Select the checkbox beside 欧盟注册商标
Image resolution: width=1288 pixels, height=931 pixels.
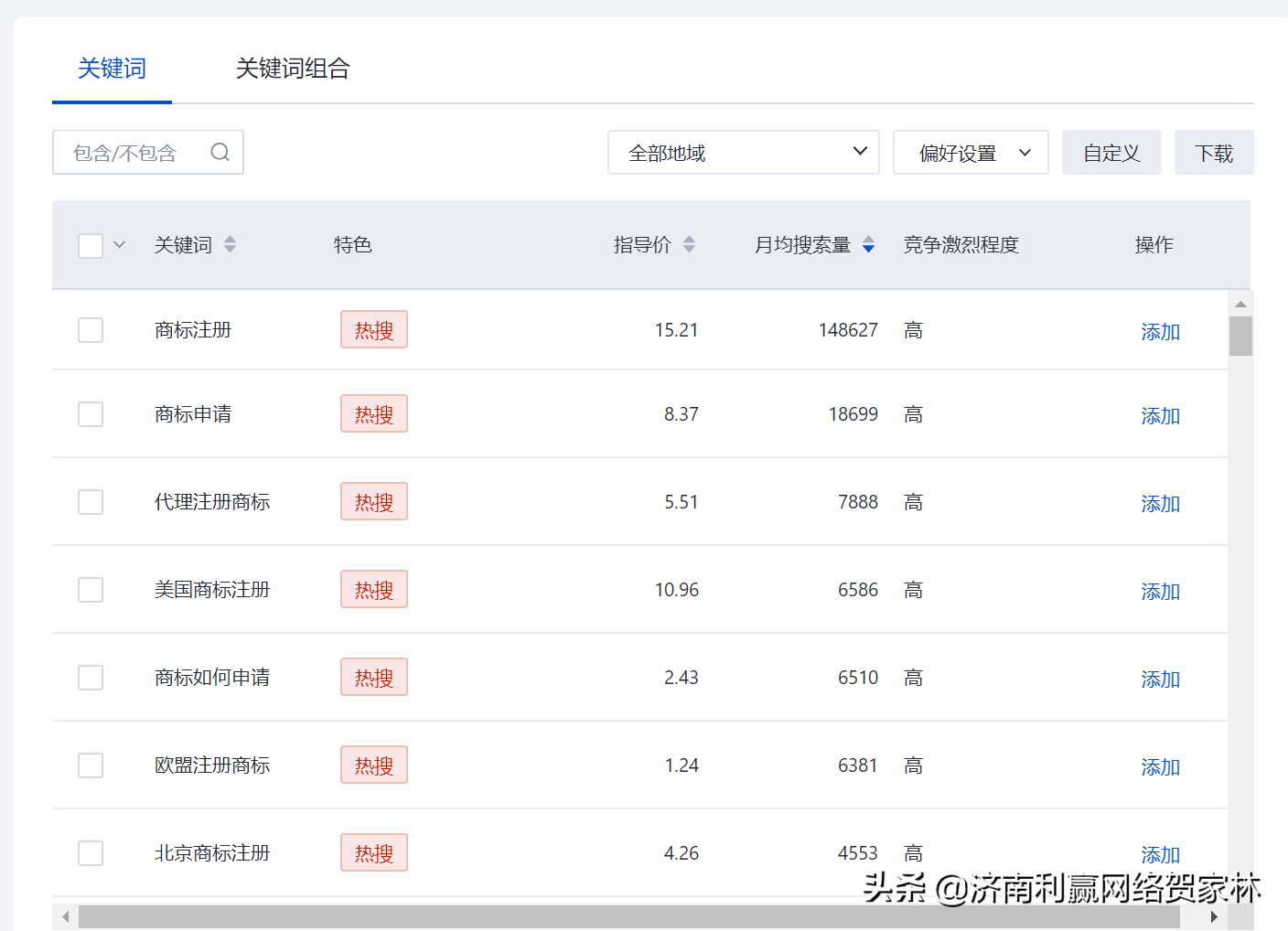pos(90,765)
